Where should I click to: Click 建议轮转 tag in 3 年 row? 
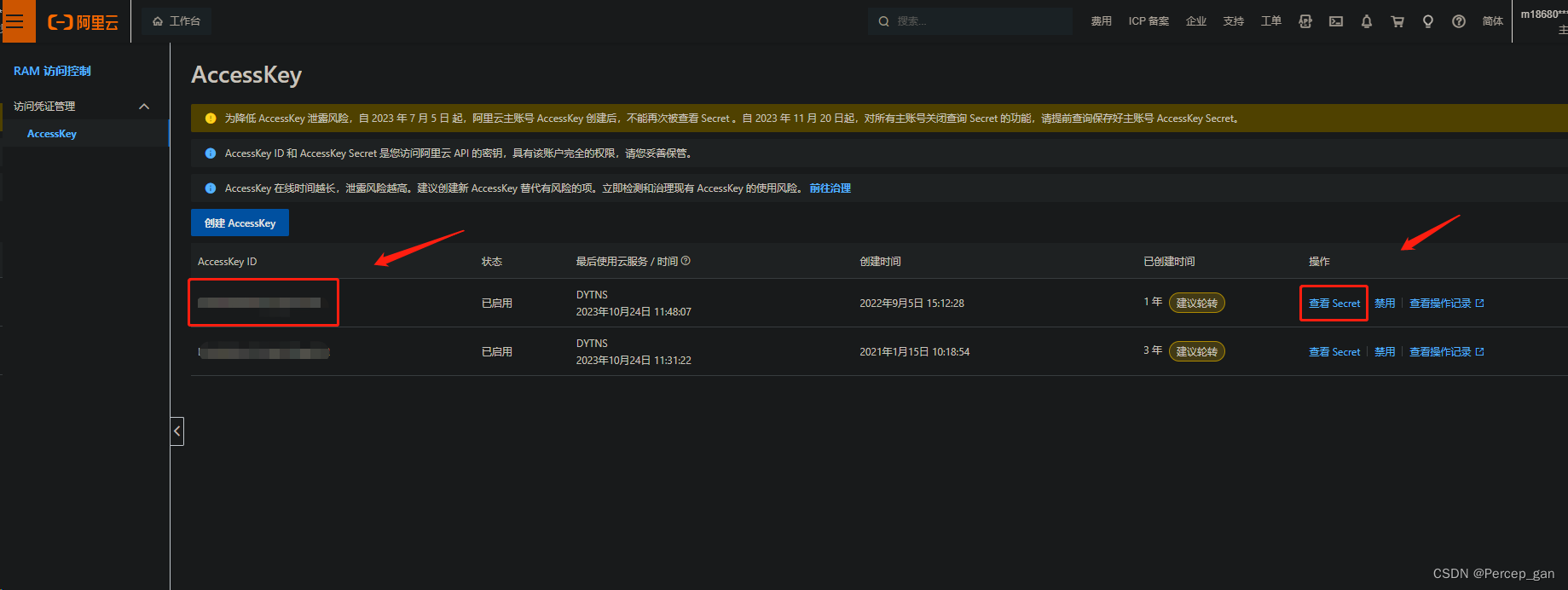coord(1197,351)
